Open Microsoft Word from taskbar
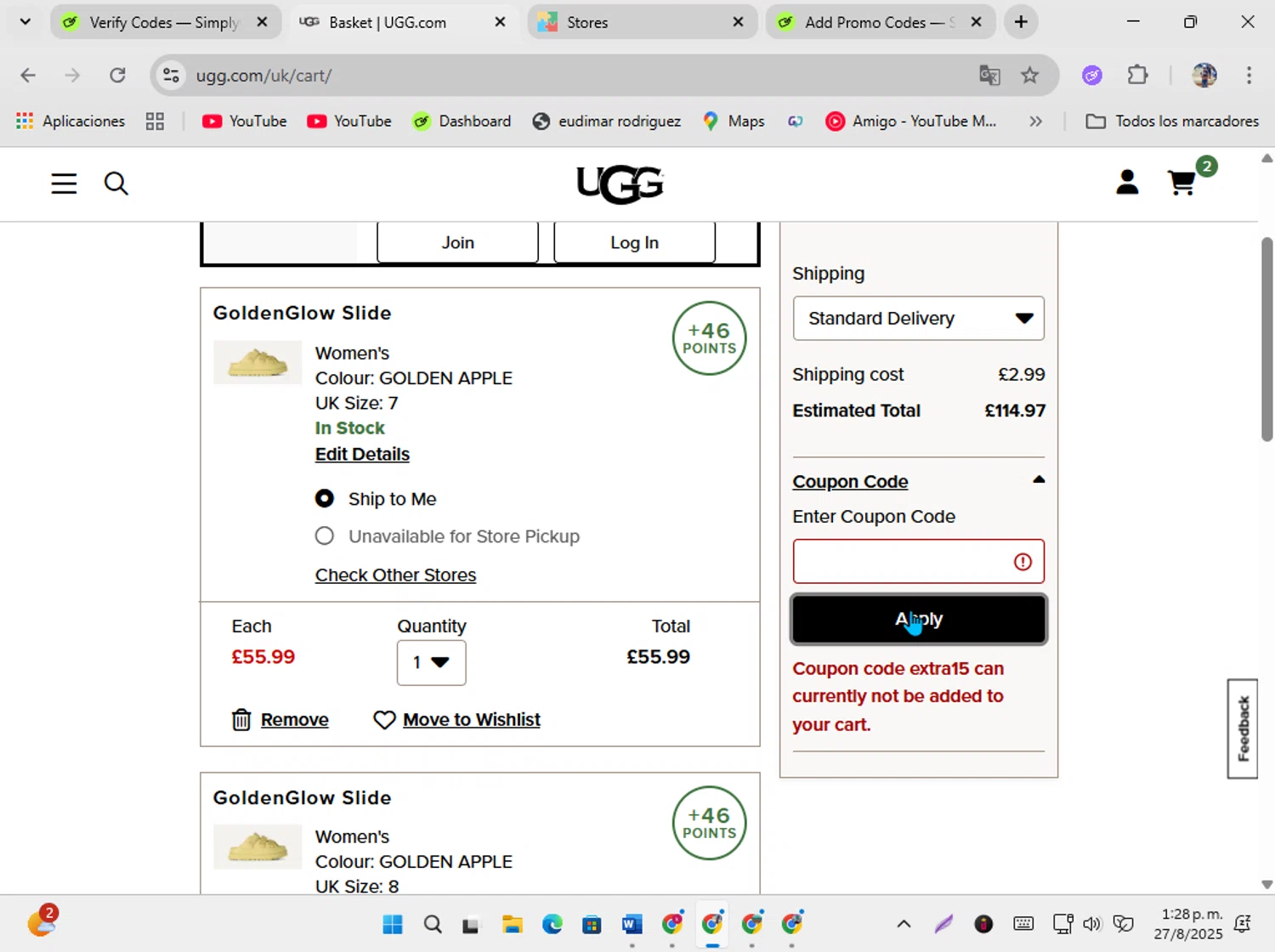 (632, 924)
